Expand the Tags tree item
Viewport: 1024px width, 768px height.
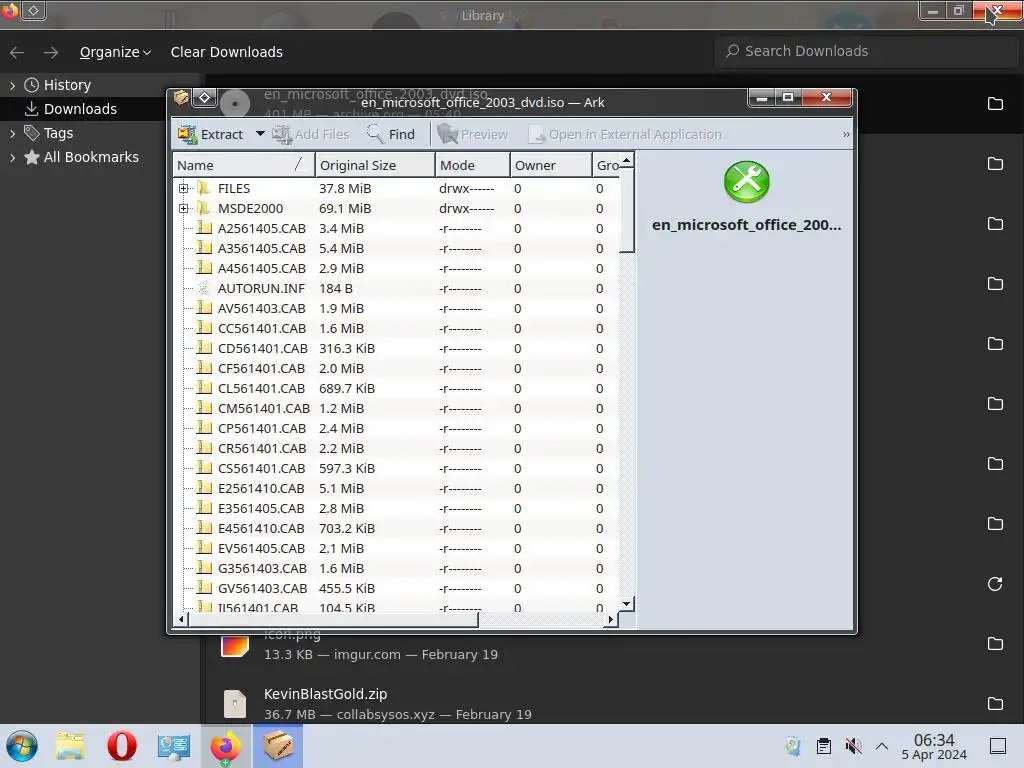point(12,133)
